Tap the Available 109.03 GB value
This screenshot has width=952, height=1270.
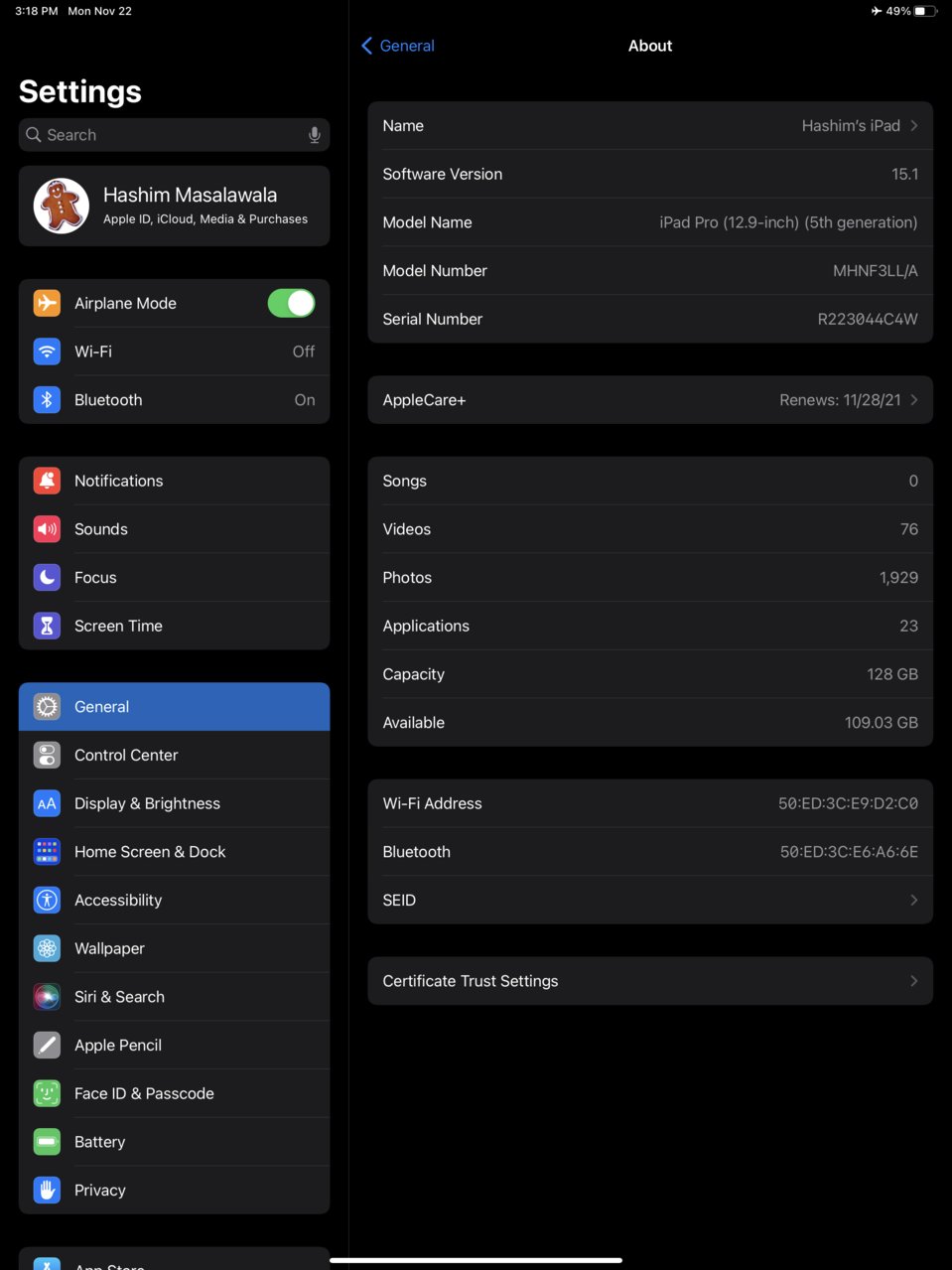[882, 723]
